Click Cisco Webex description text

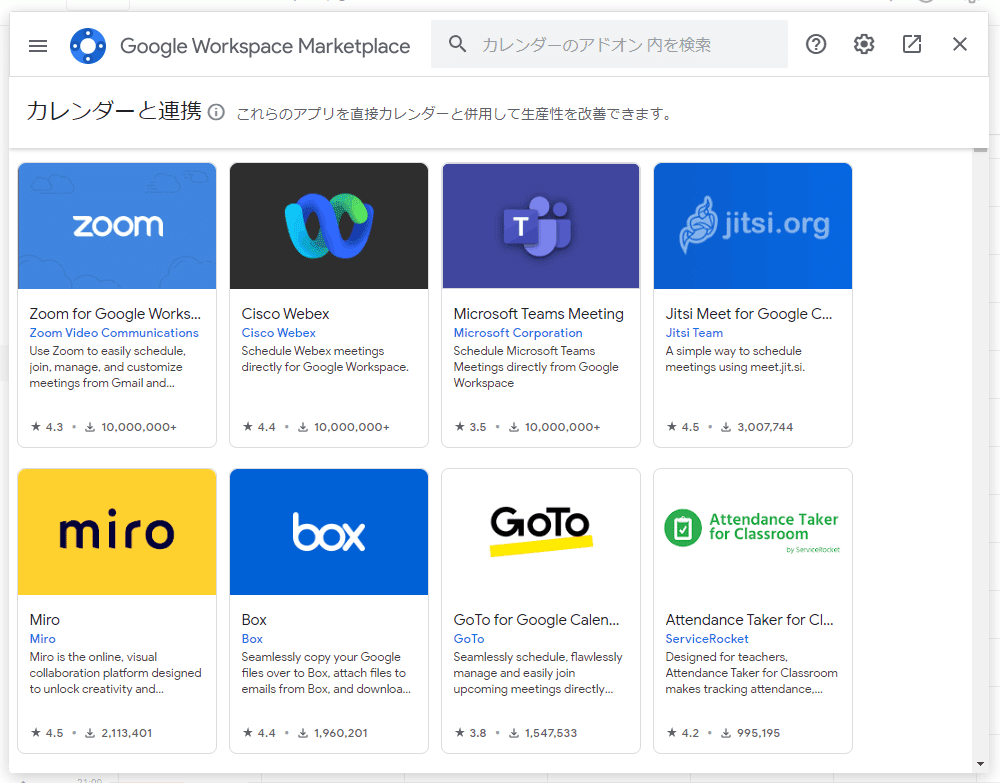point(325,359)
